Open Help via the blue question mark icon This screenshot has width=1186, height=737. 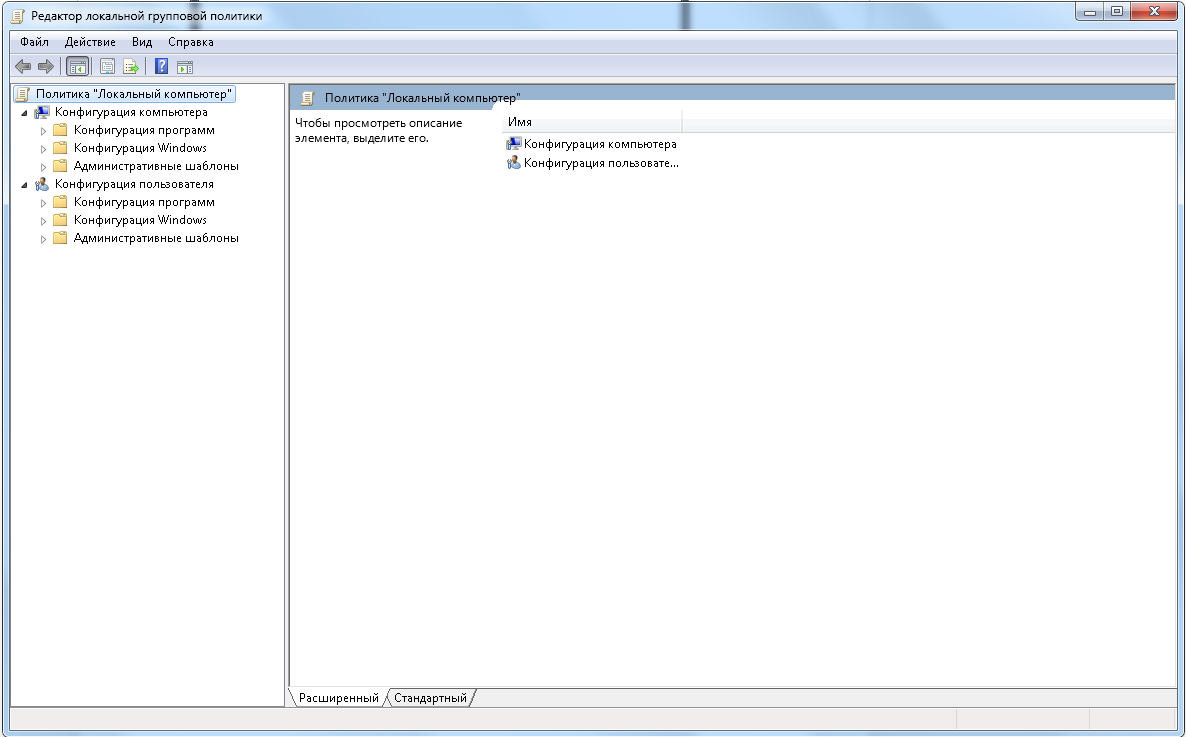pyautogui.click(x=161, y=67)
